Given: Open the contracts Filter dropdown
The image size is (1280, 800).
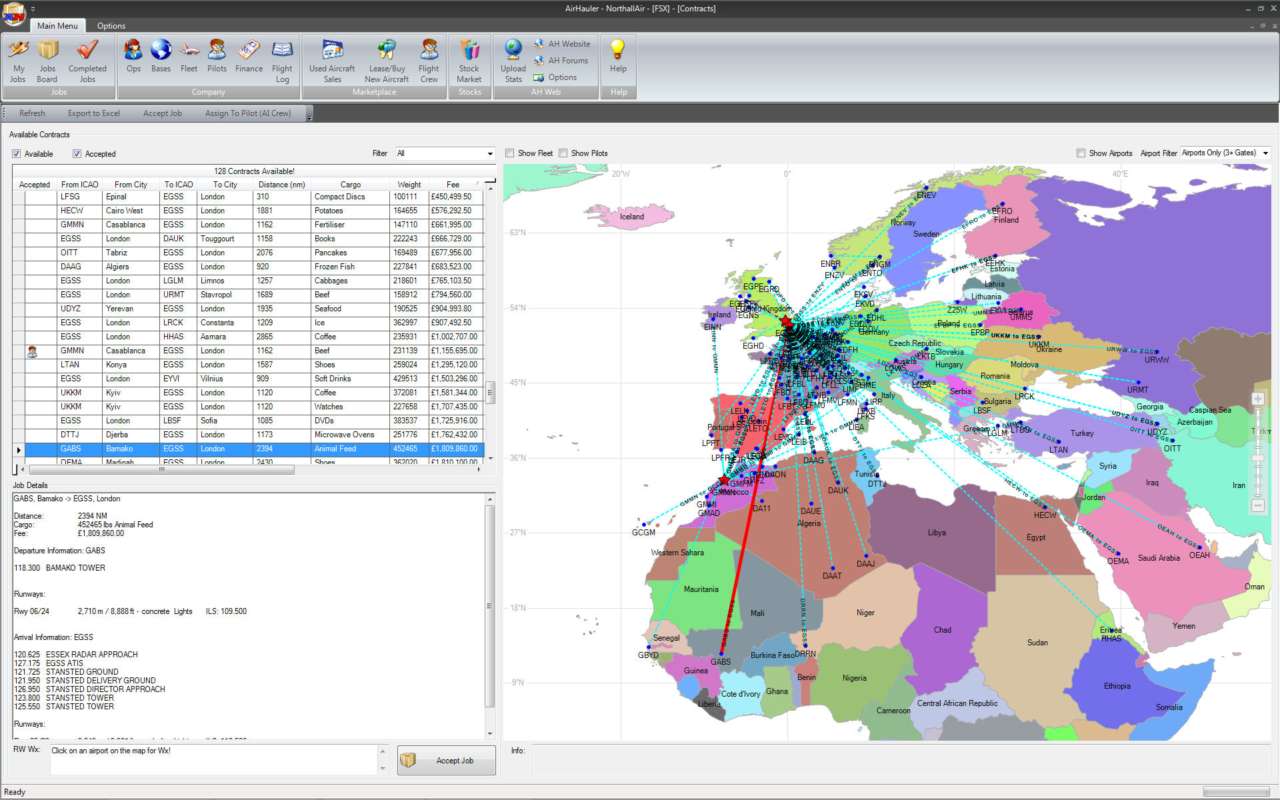Looking at the screenshot, I should click(445, 154).
